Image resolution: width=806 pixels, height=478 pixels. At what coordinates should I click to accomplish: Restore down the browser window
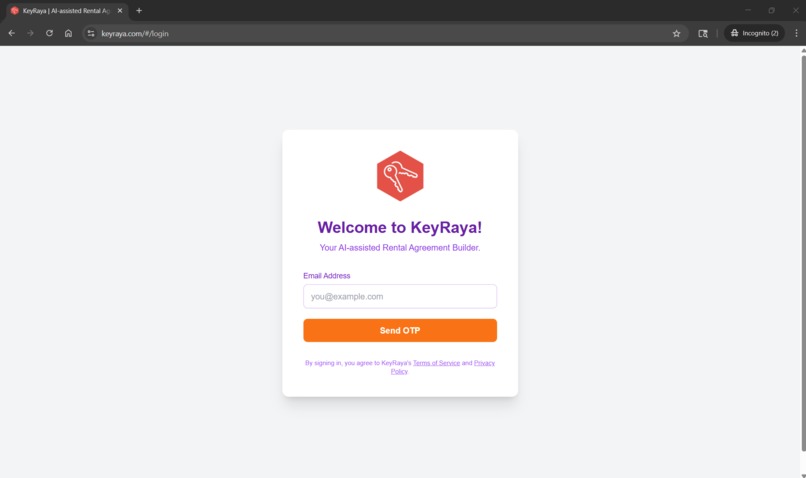tap(772, 10)
